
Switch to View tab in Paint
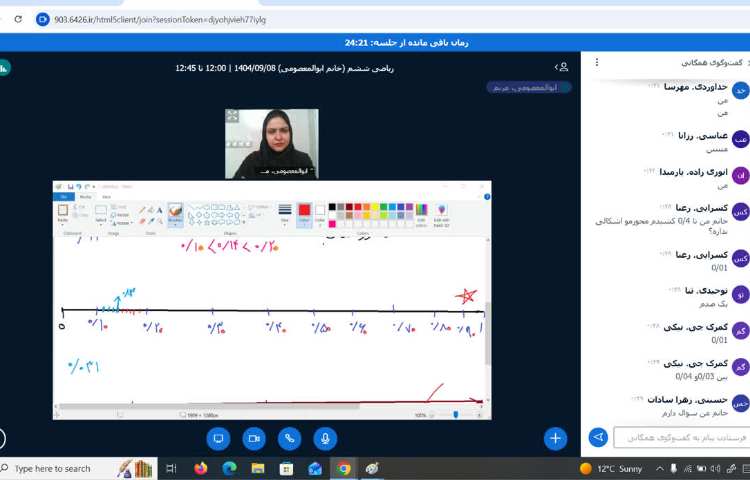click(x=107, y=196)
